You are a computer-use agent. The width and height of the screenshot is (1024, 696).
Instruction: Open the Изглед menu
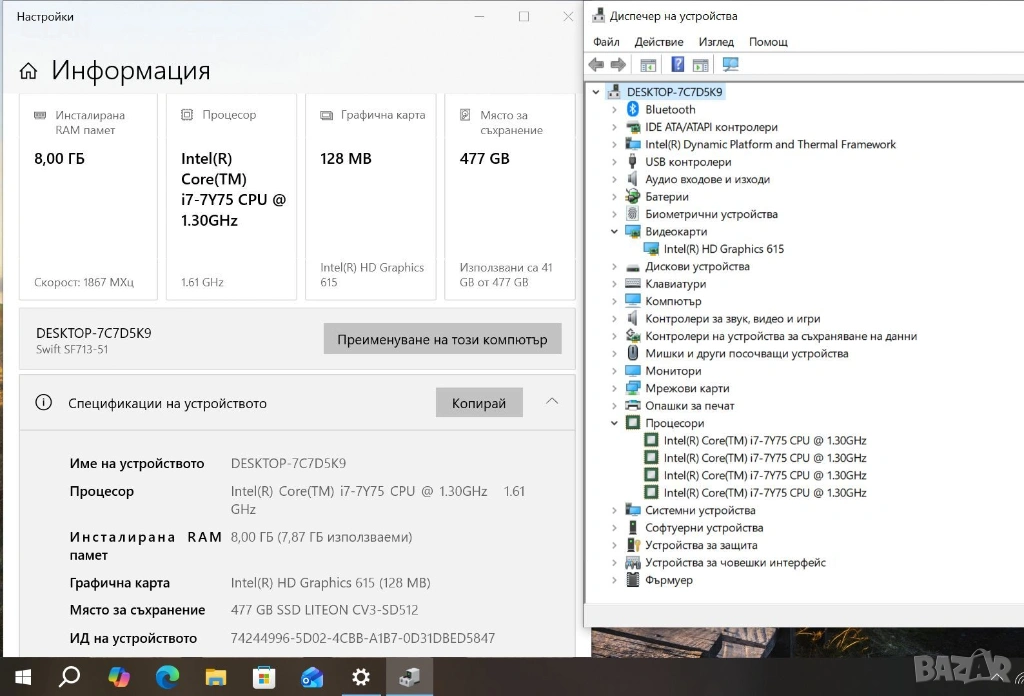716,42
